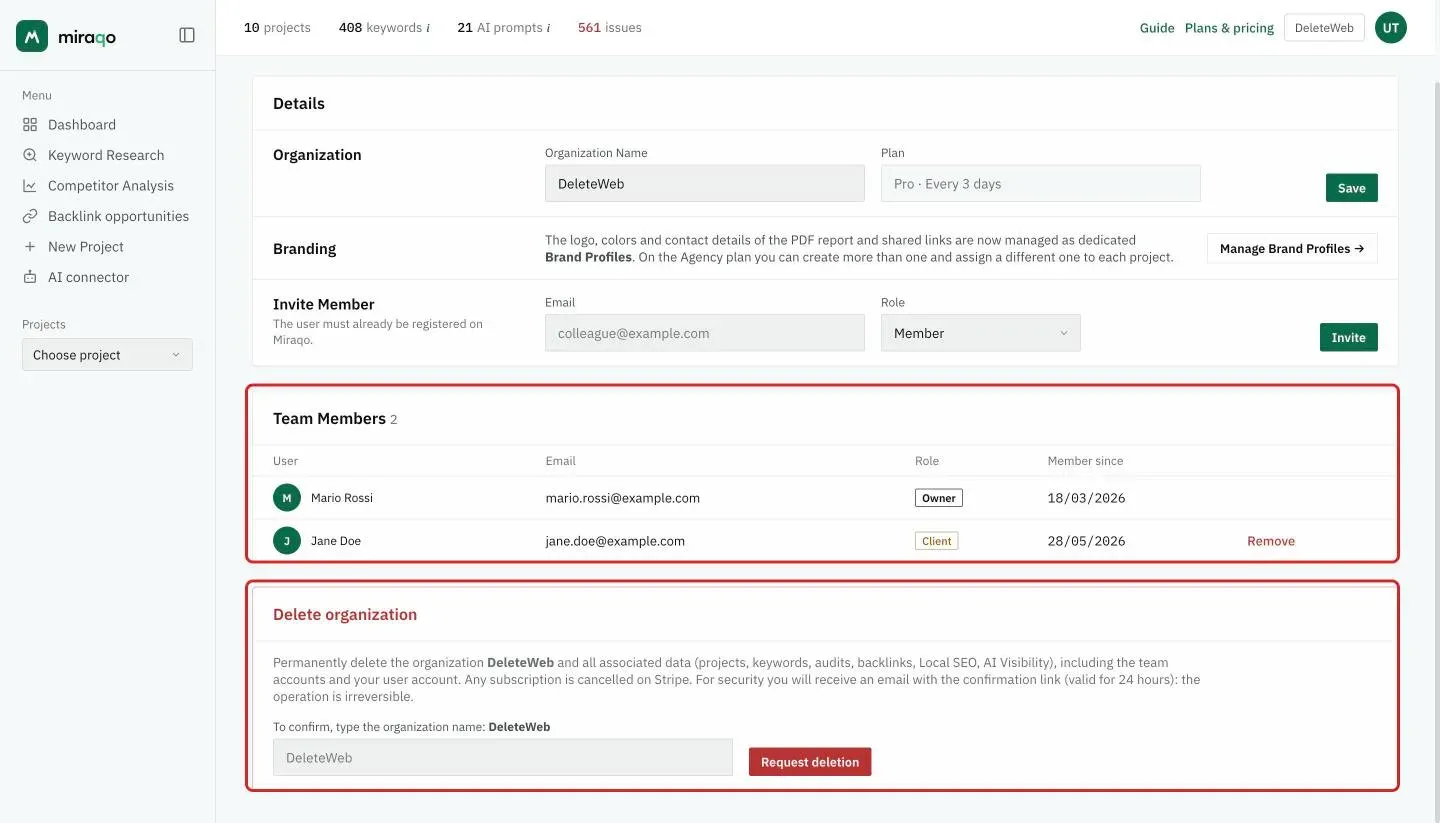The width and height of the screenshot is (1440, 823).
Task: Open the Role dropdown set to Member
Action: [981, 333]
